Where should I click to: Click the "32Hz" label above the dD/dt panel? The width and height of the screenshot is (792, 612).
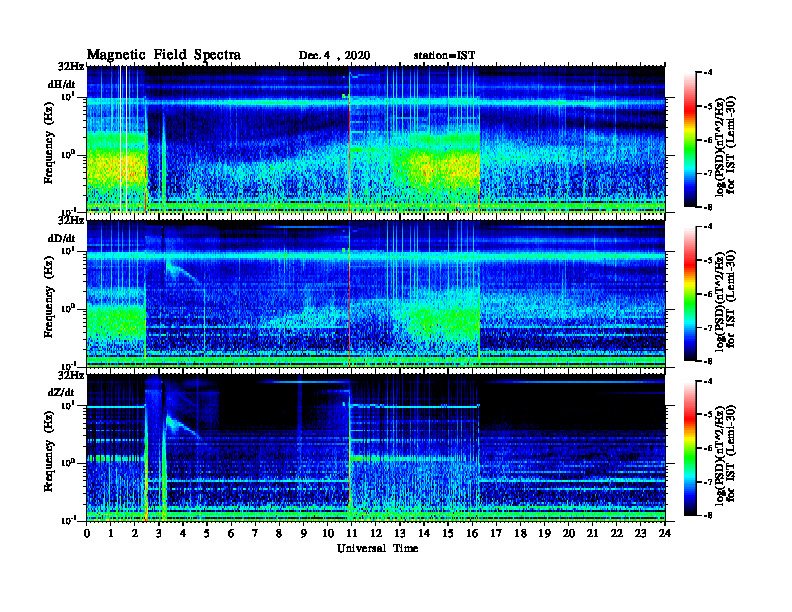tap(71, 221)
